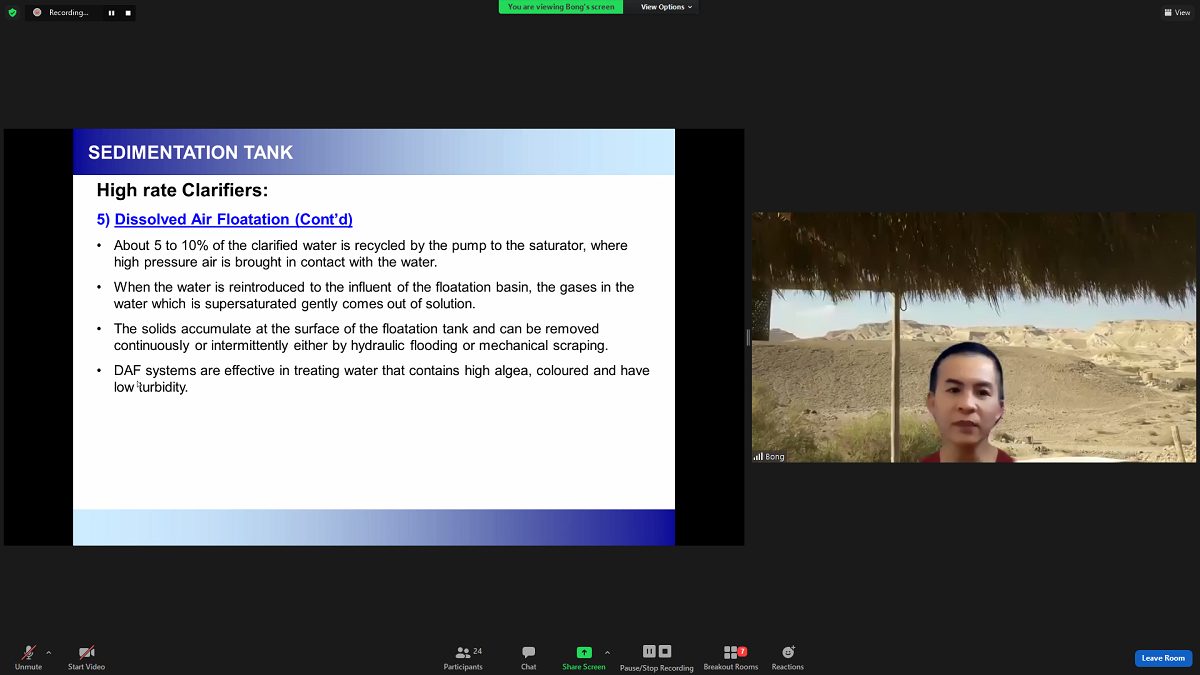Open Breakout Rooms
Viewport: 1200px width, 675px height.
[731, 657]
